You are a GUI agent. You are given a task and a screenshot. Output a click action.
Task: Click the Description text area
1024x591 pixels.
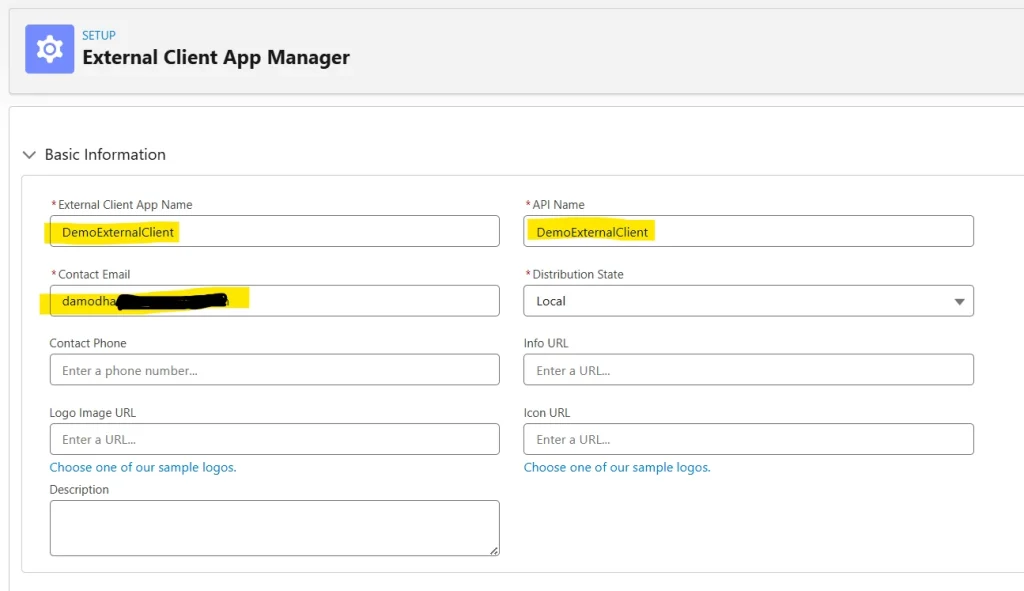click(x=274, y=528)
